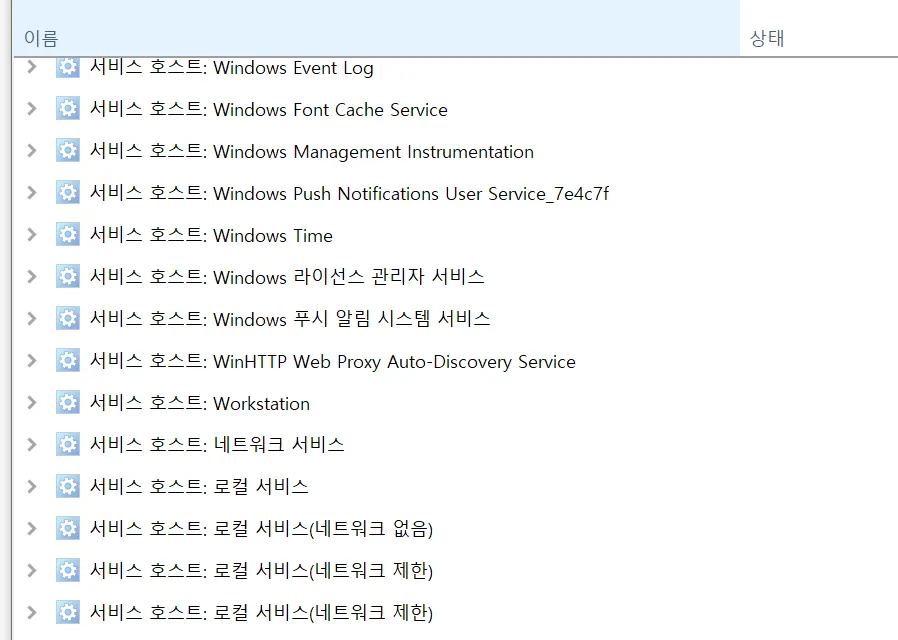Expand the Workstation service host
The width and height of the screenshot is (898, 640).
(x=32, y=402)
